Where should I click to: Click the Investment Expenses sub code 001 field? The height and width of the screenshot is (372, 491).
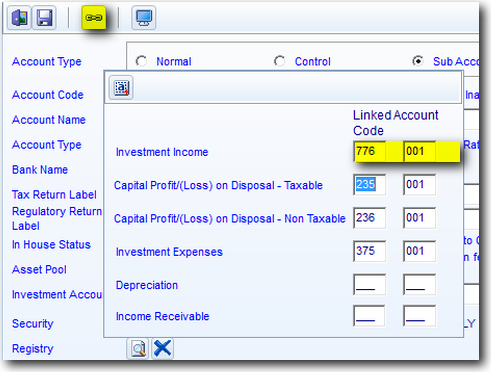419,251
